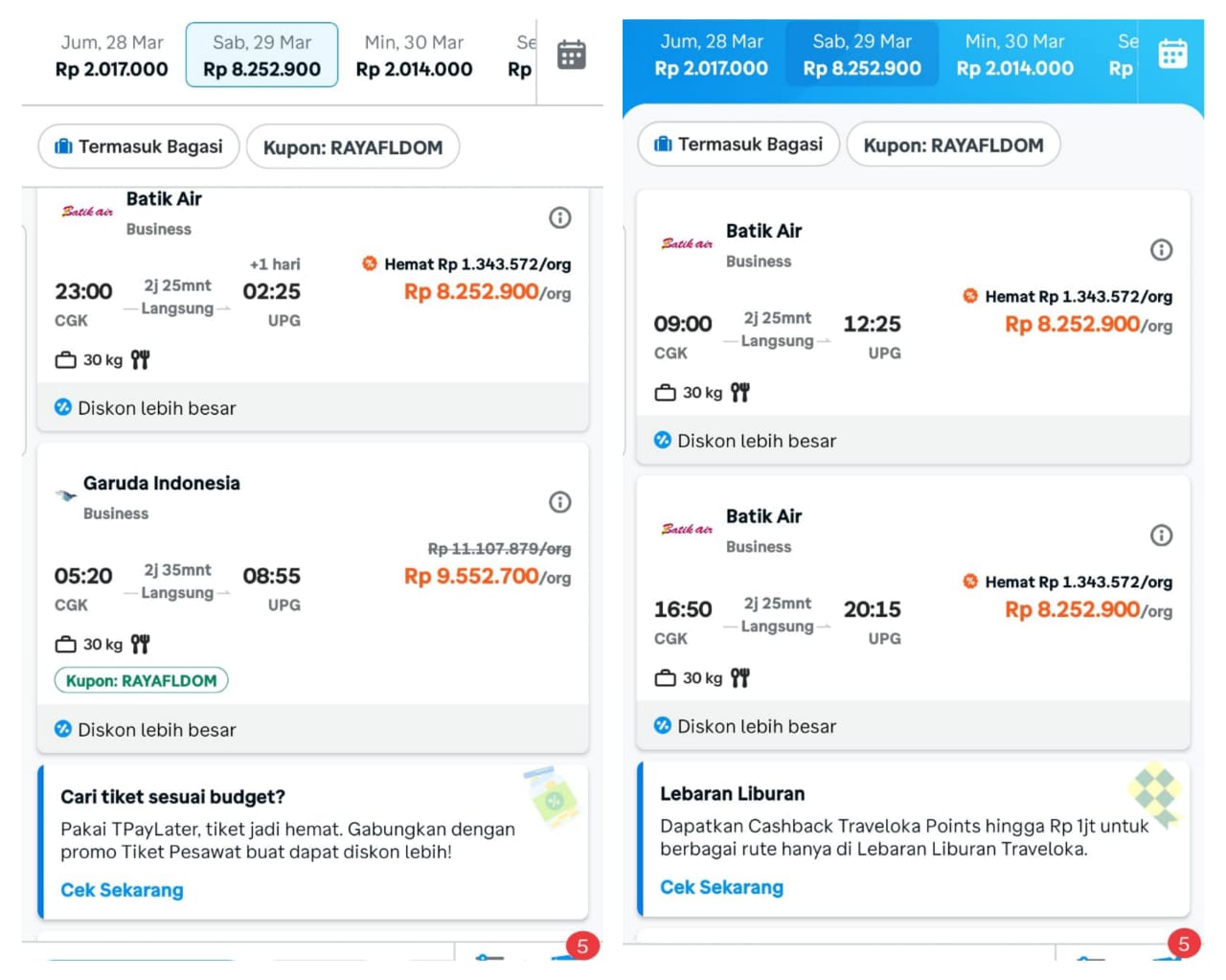The image size is (1226, 980).
Task: Show info for the Garuda Indonesia flight
Action: pyautogui.click(x=559, y=502)
